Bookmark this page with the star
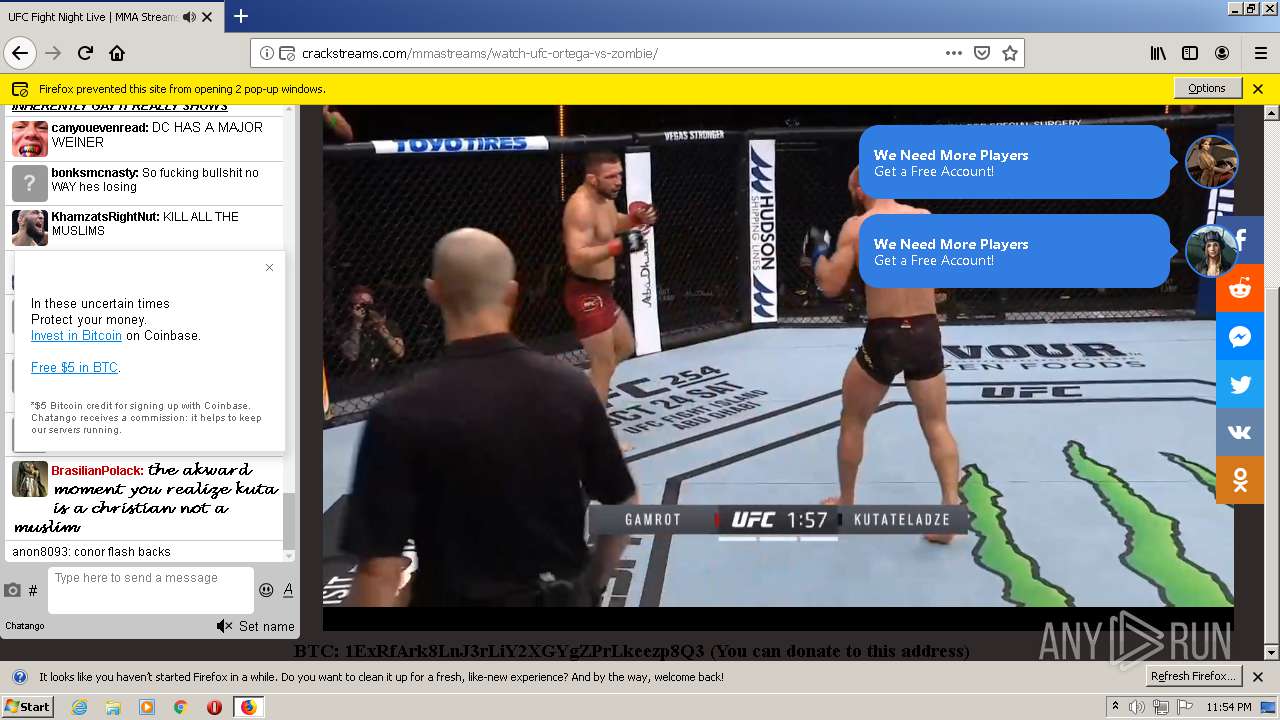This screenshot has height=720, width=1280. tap(1010, 53)
